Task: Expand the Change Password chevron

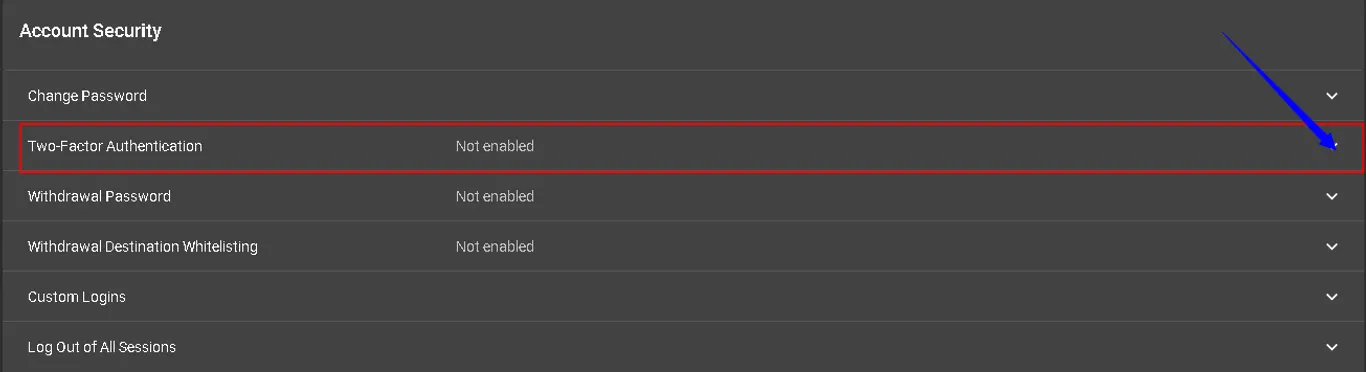Action: click(x=1332, y=96)
